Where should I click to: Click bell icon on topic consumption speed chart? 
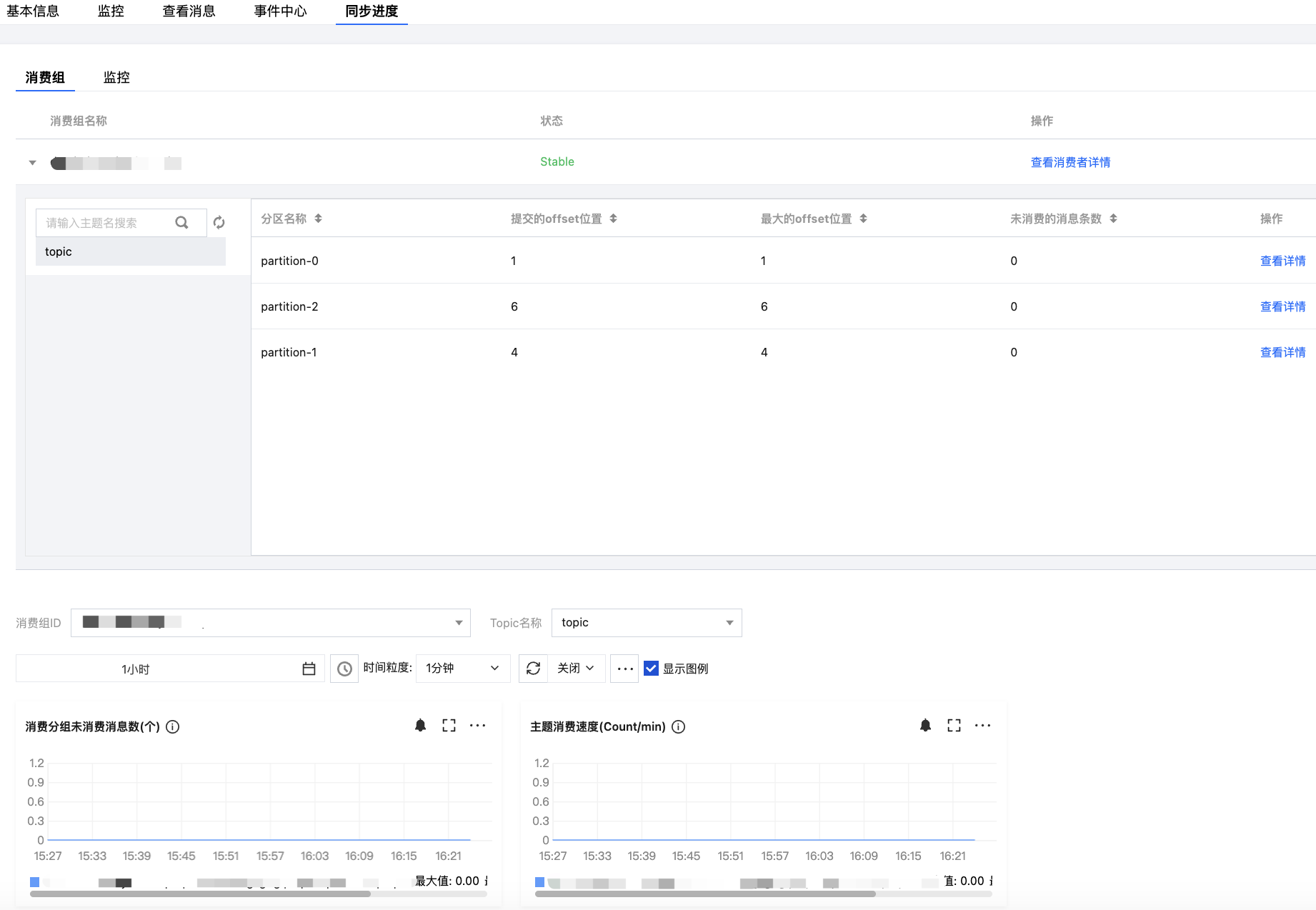click(925, 726)
